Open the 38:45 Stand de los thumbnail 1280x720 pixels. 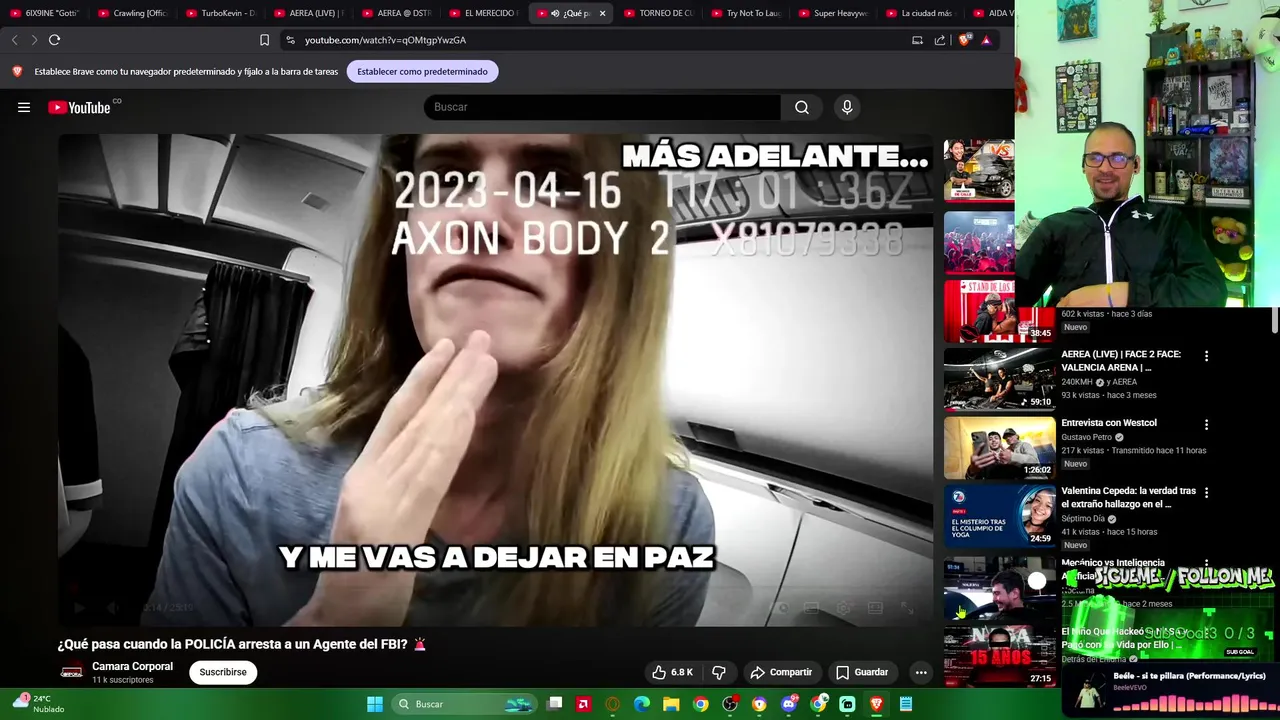(x=999, y=310)
